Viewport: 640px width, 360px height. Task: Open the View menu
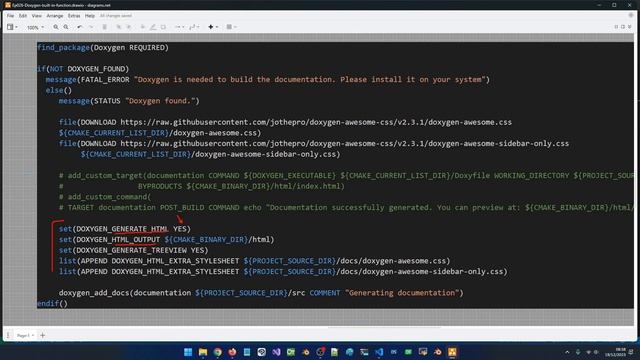[36, 16]
